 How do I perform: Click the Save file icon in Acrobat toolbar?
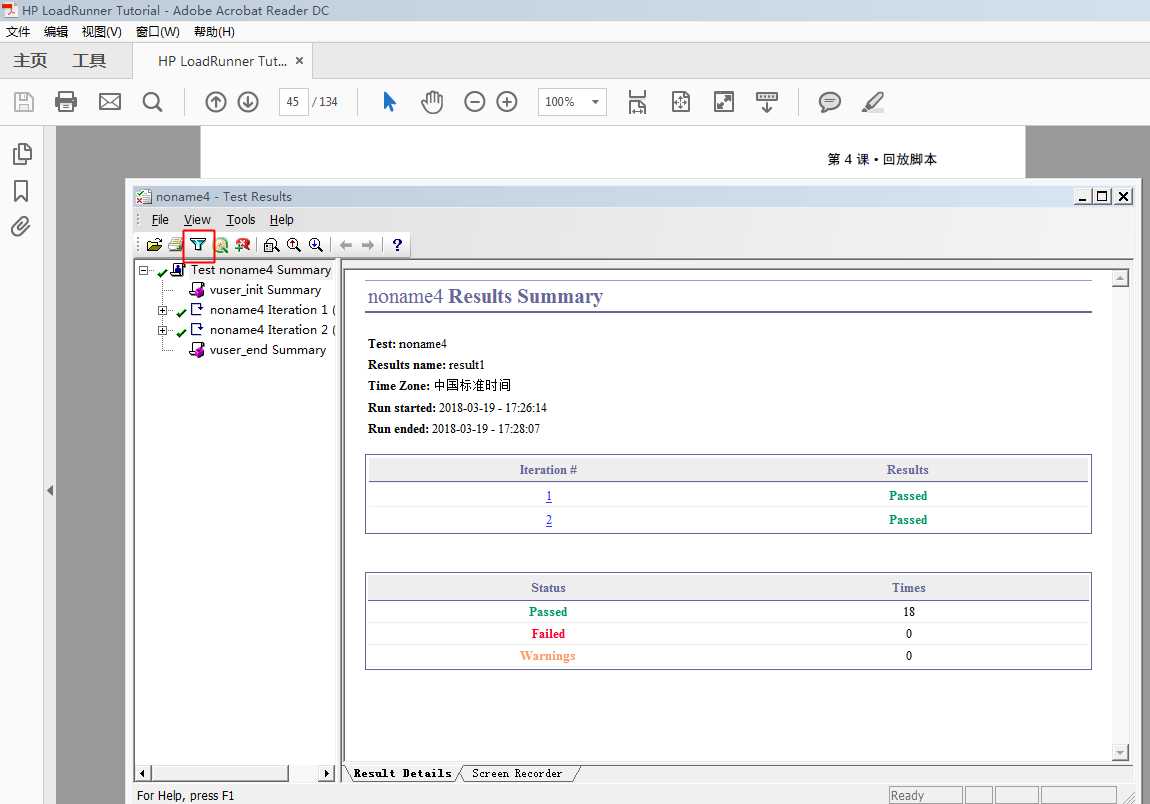click(x=23, y=101)
